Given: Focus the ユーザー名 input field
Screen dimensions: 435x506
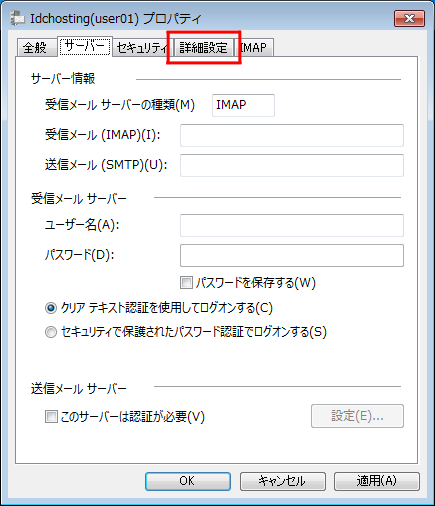Looking at the screenshot, I should click(292, 225).
